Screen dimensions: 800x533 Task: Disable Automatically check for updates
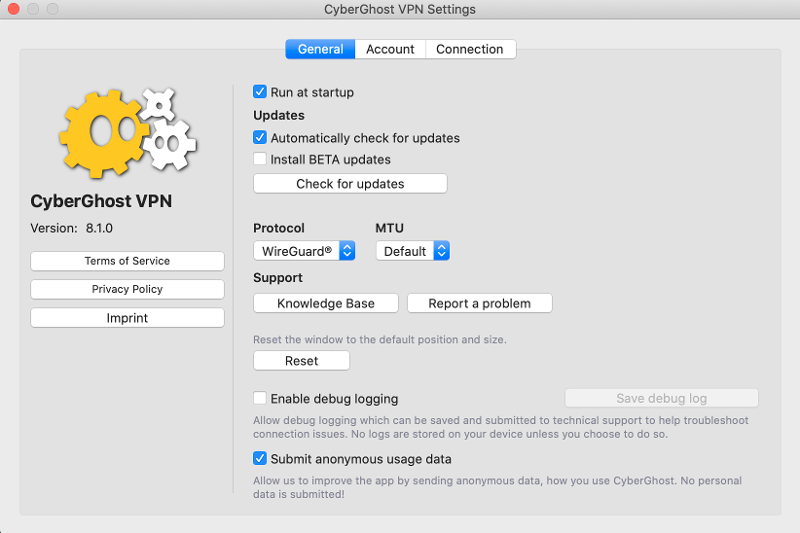click(260, 138)
